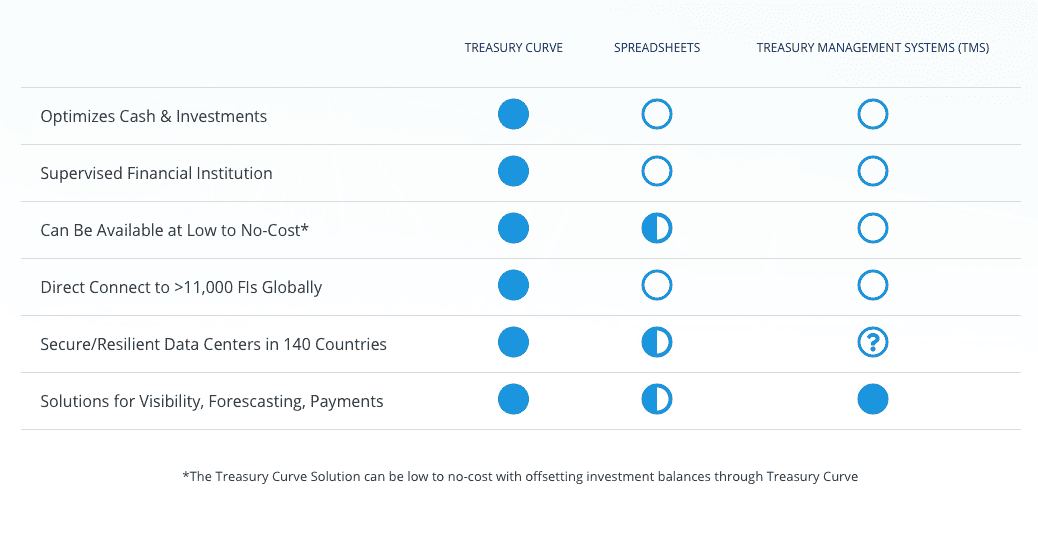Click Treasury Curve filled circle for Supervised Financial Institution
This screenshot has height=542, width=1038.
(x=513, y=171)
